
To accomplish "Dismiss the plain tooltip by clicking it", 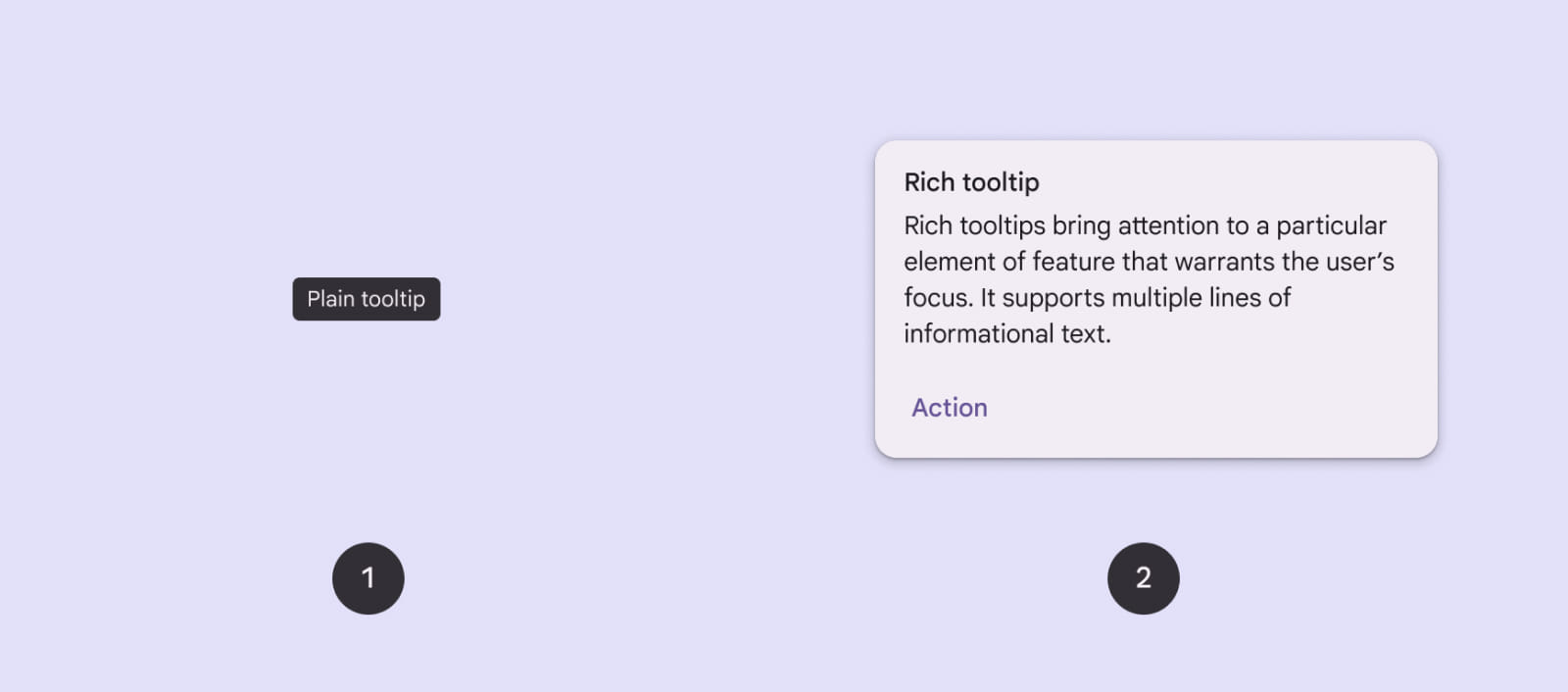I will click(366, 299).
